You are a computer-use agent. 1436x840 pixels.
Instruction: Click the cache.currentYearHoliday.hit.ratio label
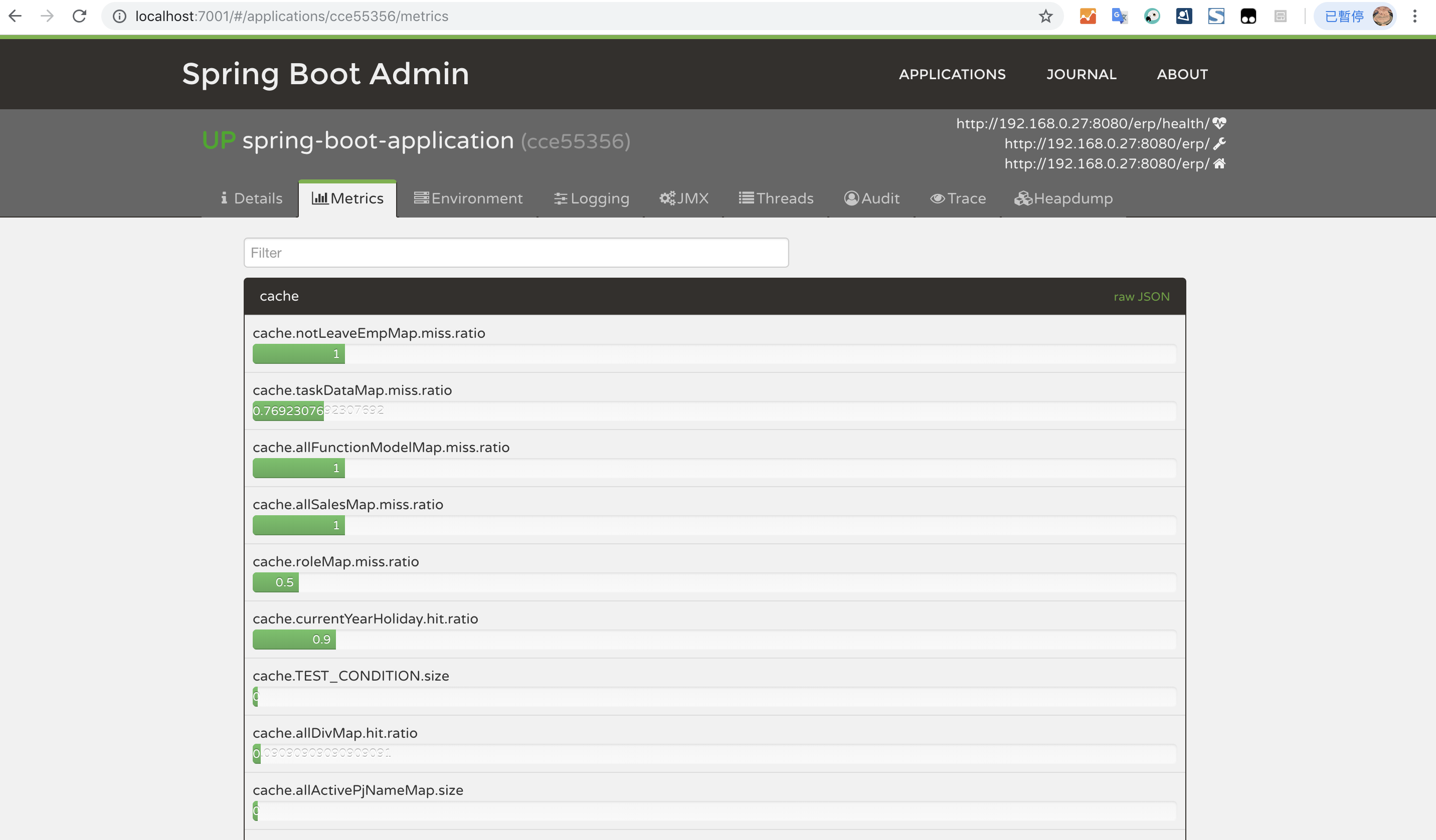pyautogui.click(x=366, y=618)
